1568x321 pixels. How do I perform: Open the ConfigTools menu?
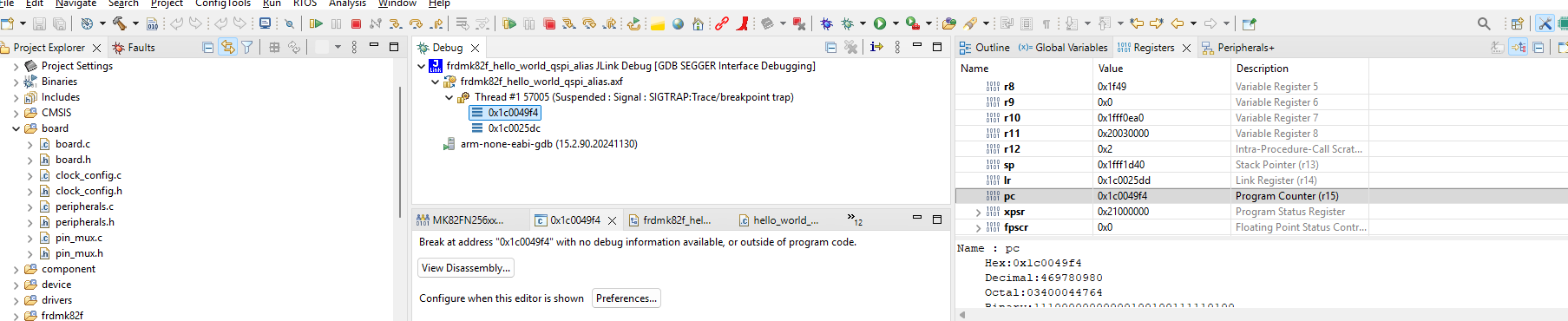[223, 3]
